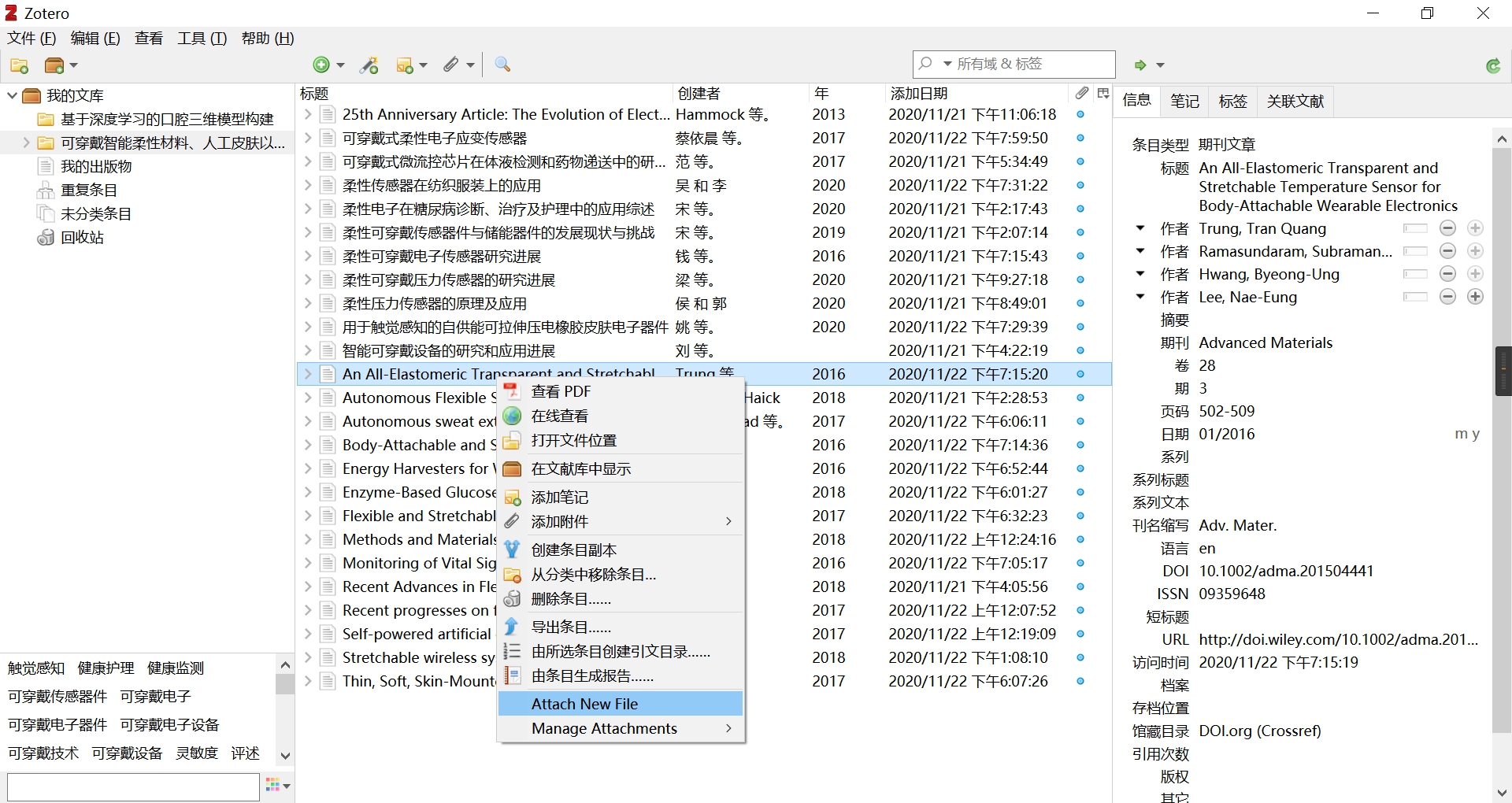Click the new collection toolbar icon
Viewport: 1512px width, 803px height.
(x=20, y=65)
